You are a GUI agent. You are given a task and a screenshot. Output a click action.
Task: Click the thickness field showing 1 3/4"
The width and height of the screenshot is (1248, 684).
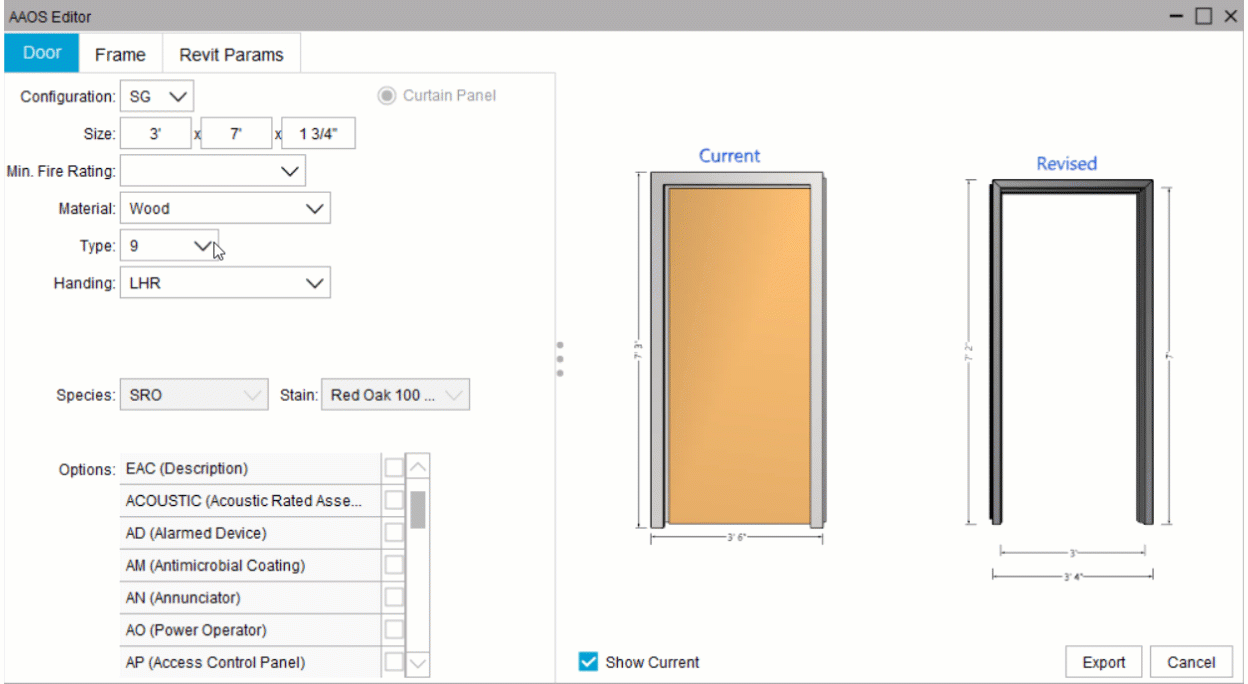click(318, 132)
